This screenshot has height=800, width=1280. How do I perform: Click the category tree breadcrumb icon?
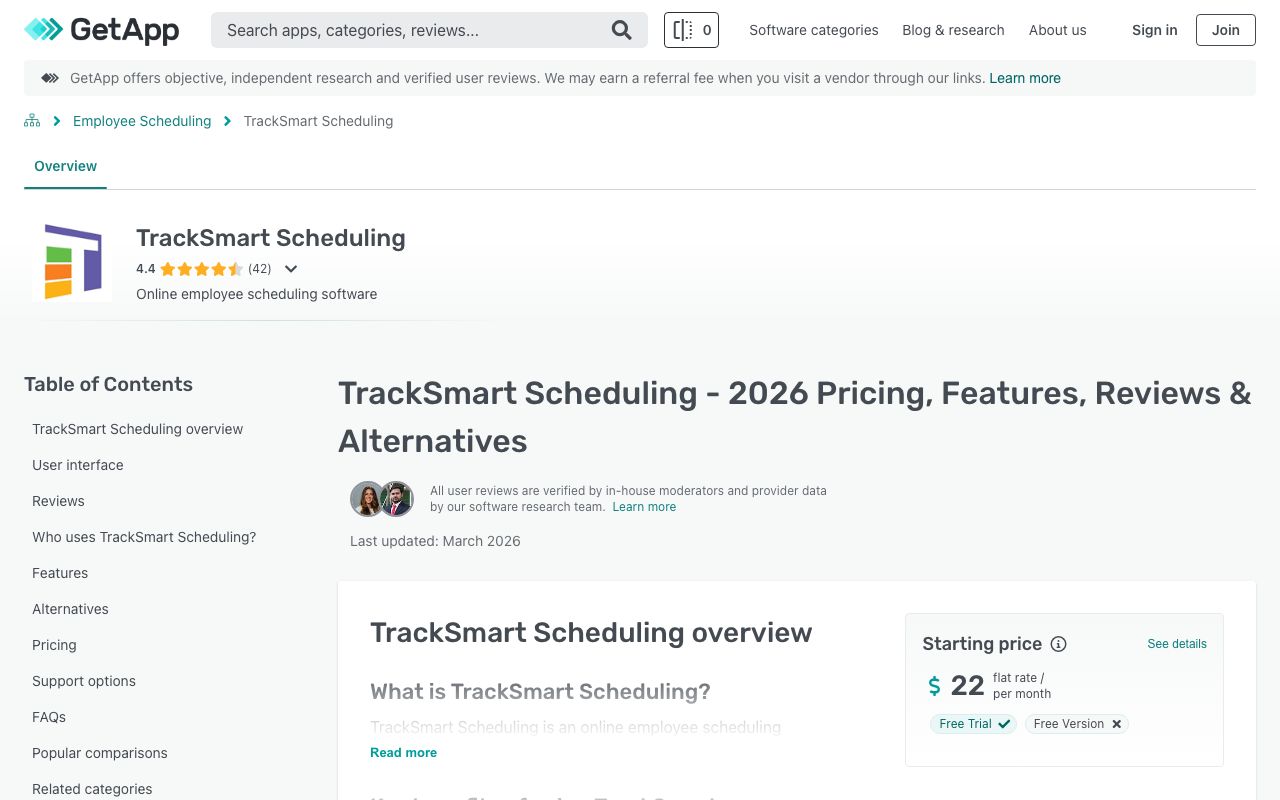tap(32, 121)
